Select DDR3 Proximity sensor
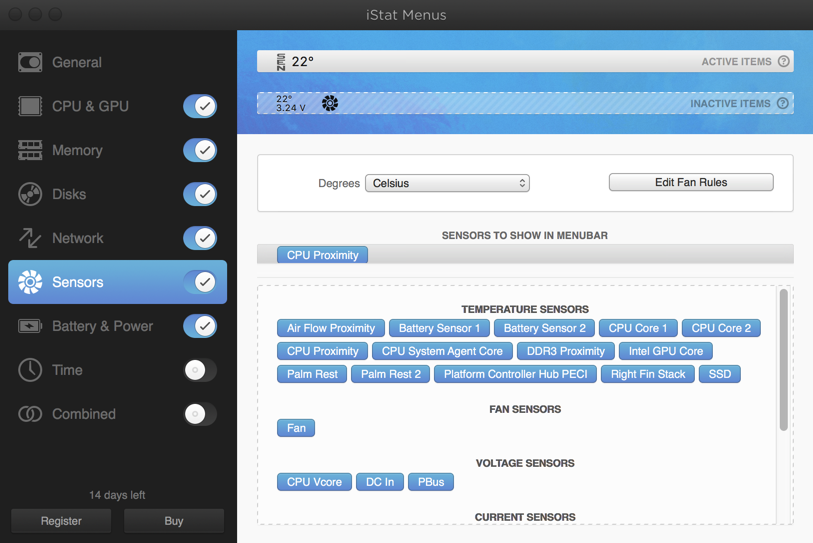The image size is (813, 543). pyautogui.click(x=566, y=351)
